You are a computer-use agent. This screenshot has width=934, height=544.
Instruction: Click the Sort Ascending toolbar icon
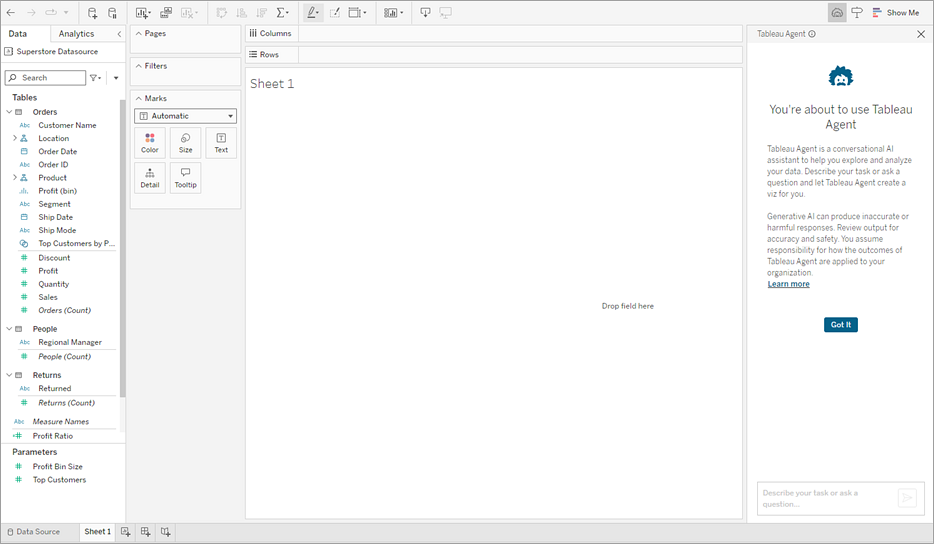(x=241, y=13)
